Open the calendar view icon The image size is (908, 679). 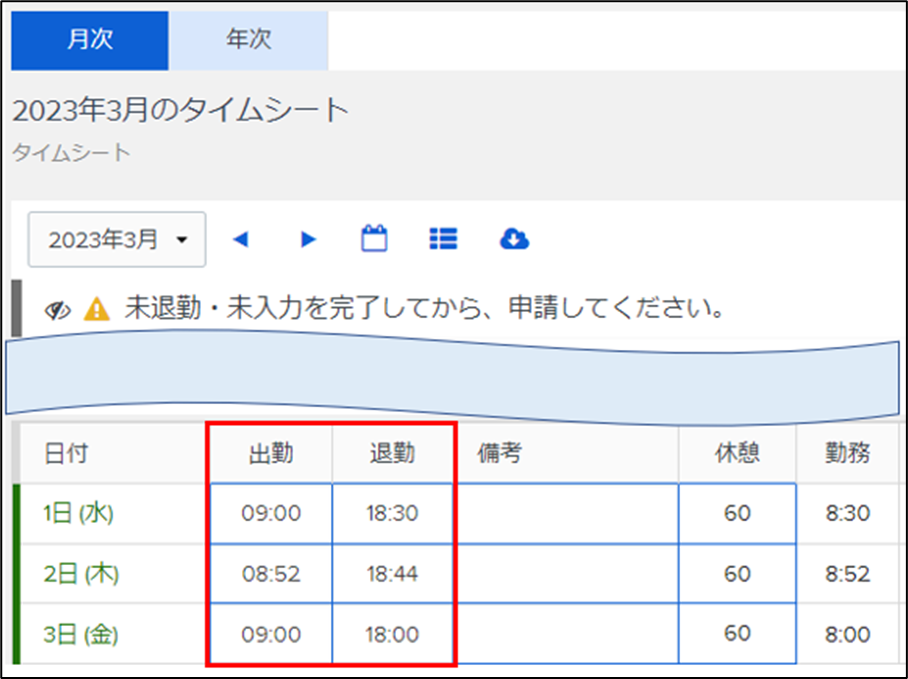tap(374, 238)
